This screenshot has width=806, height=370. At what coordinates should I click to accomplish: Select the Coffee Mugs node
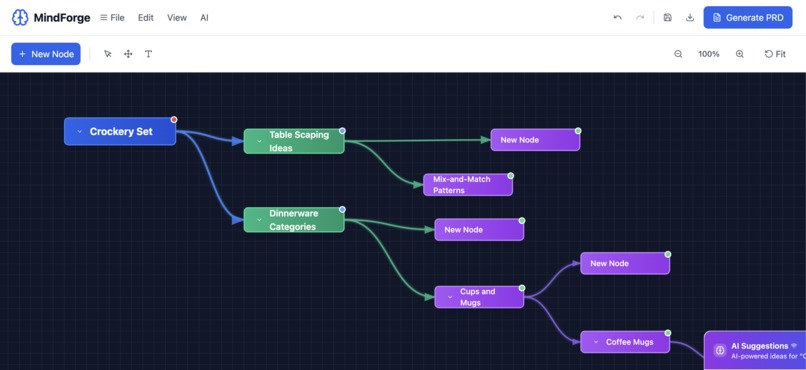click(x=625, y=342)
